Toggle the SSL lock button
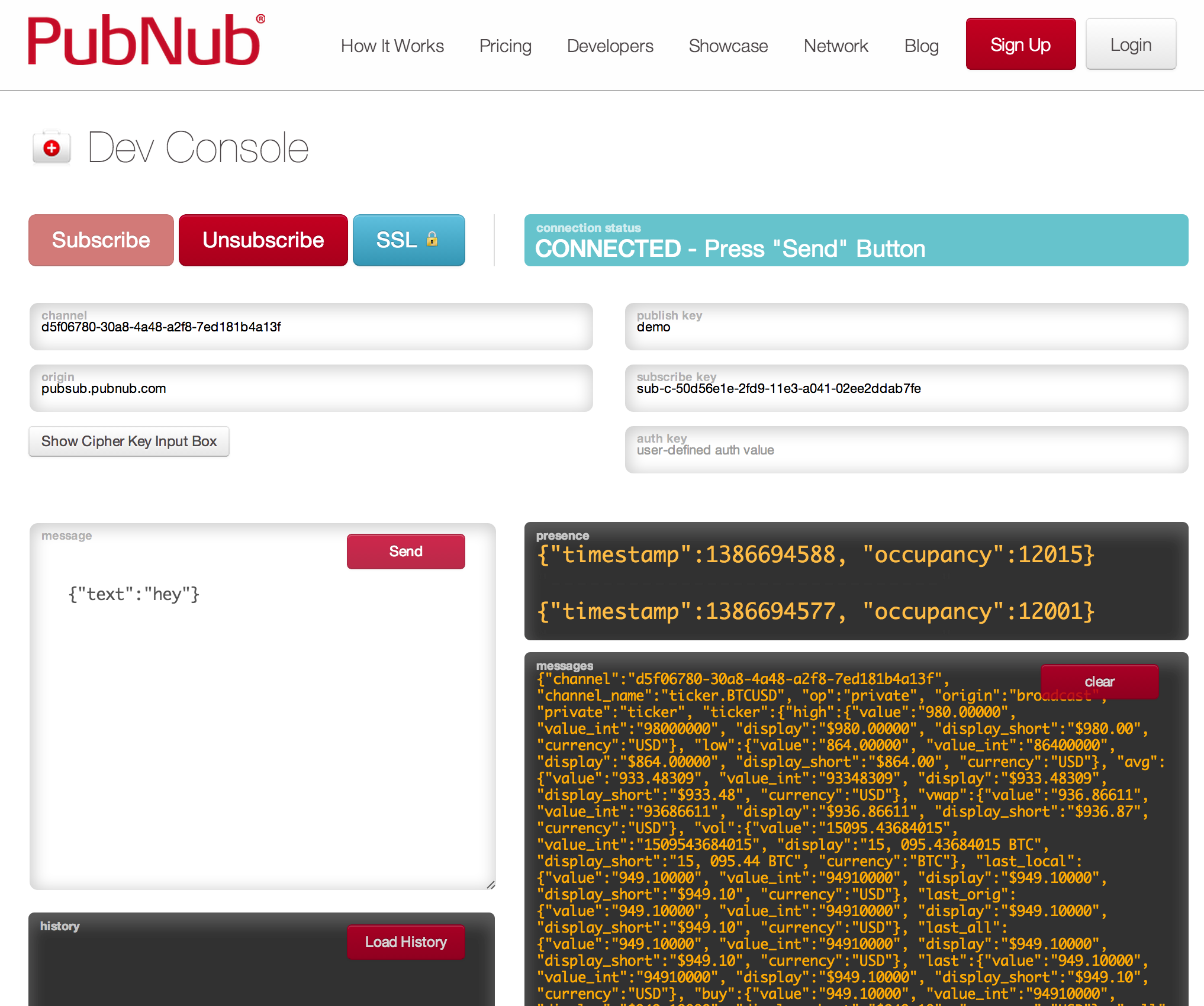This screenshot has height=1006, width=1204. click(408, 240)
